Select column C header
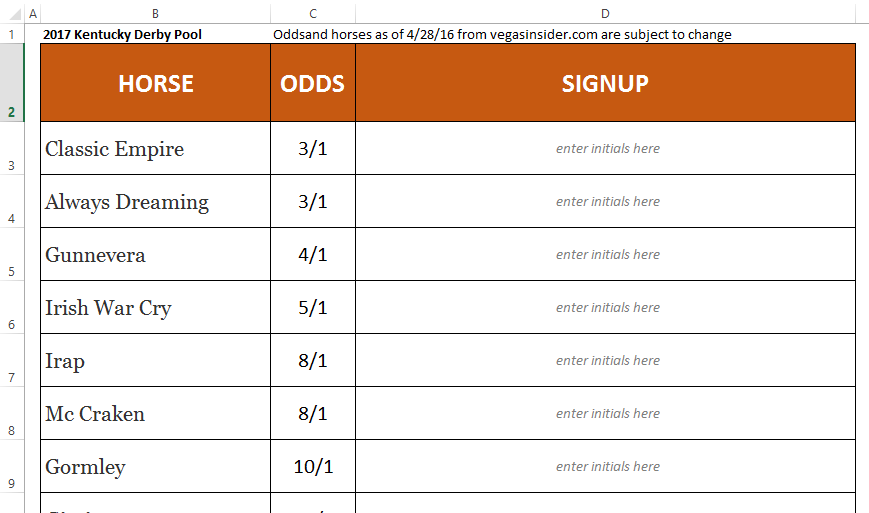The height and width of the screenshot is (513, 869). click(x=313, y=13)
